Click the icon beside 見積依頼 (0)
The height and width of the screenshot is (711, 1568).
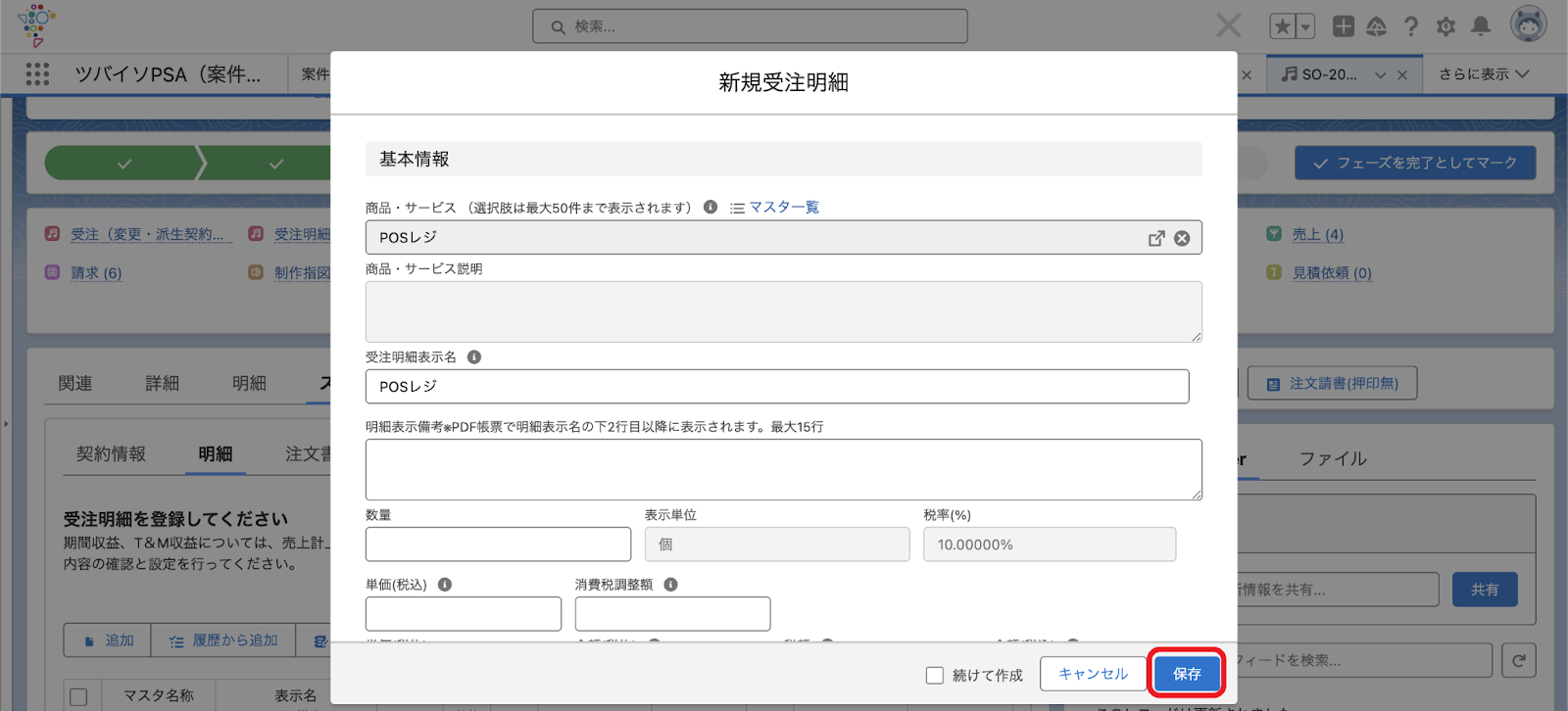(1274, 273)
